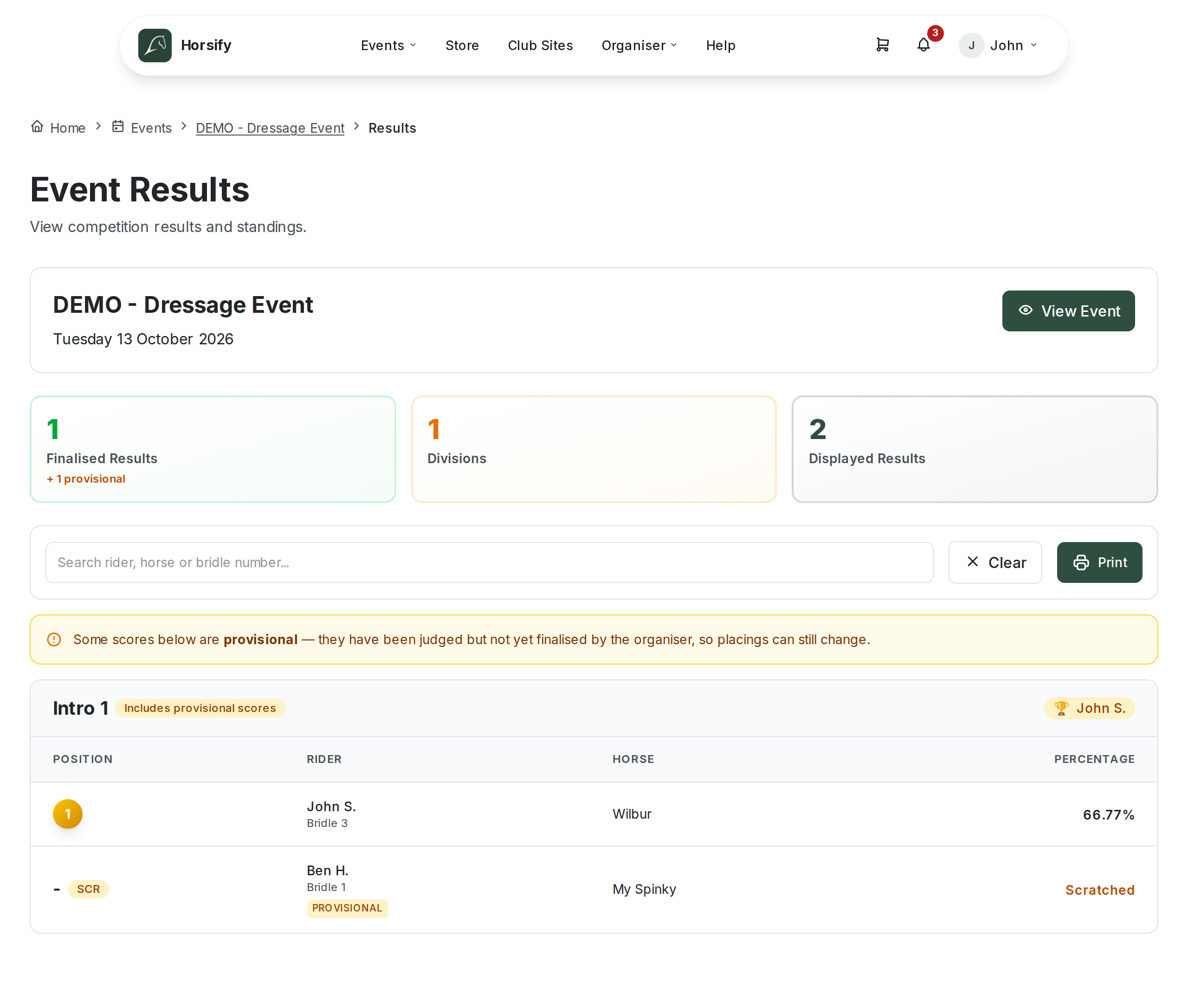
Task: Select the Finalised Results card
Action: tap(213, 449)
